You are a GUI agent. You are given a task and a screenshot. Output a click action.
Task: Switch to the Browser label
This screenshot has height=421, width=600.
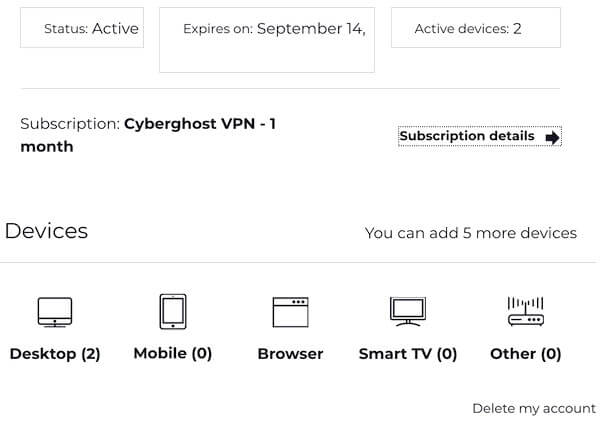pos(290,354)
